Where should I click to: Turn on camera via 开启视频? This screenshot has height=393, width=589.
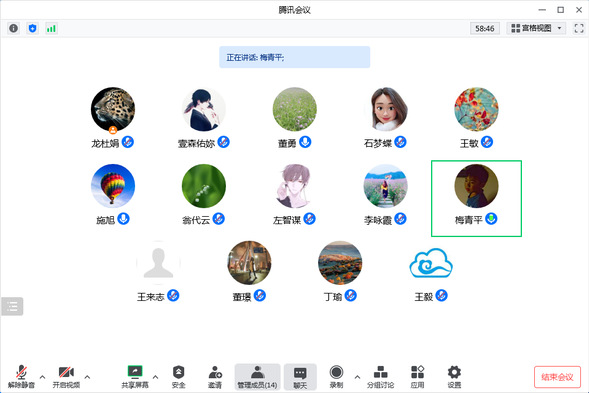coord(66,377)
